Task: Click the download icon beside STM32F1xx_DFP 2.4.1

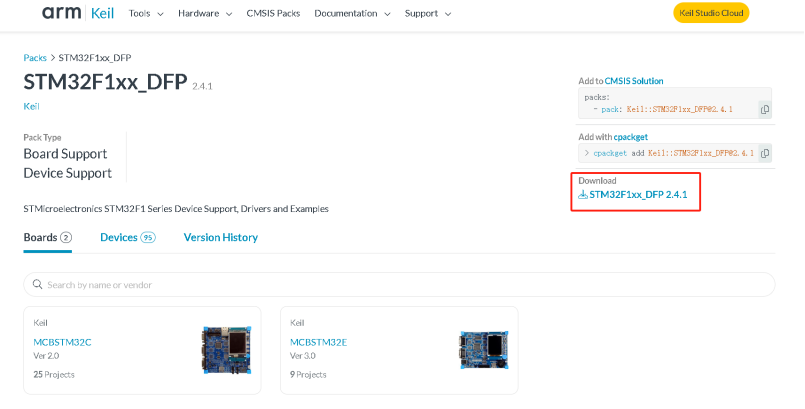Action: (583, 194)
